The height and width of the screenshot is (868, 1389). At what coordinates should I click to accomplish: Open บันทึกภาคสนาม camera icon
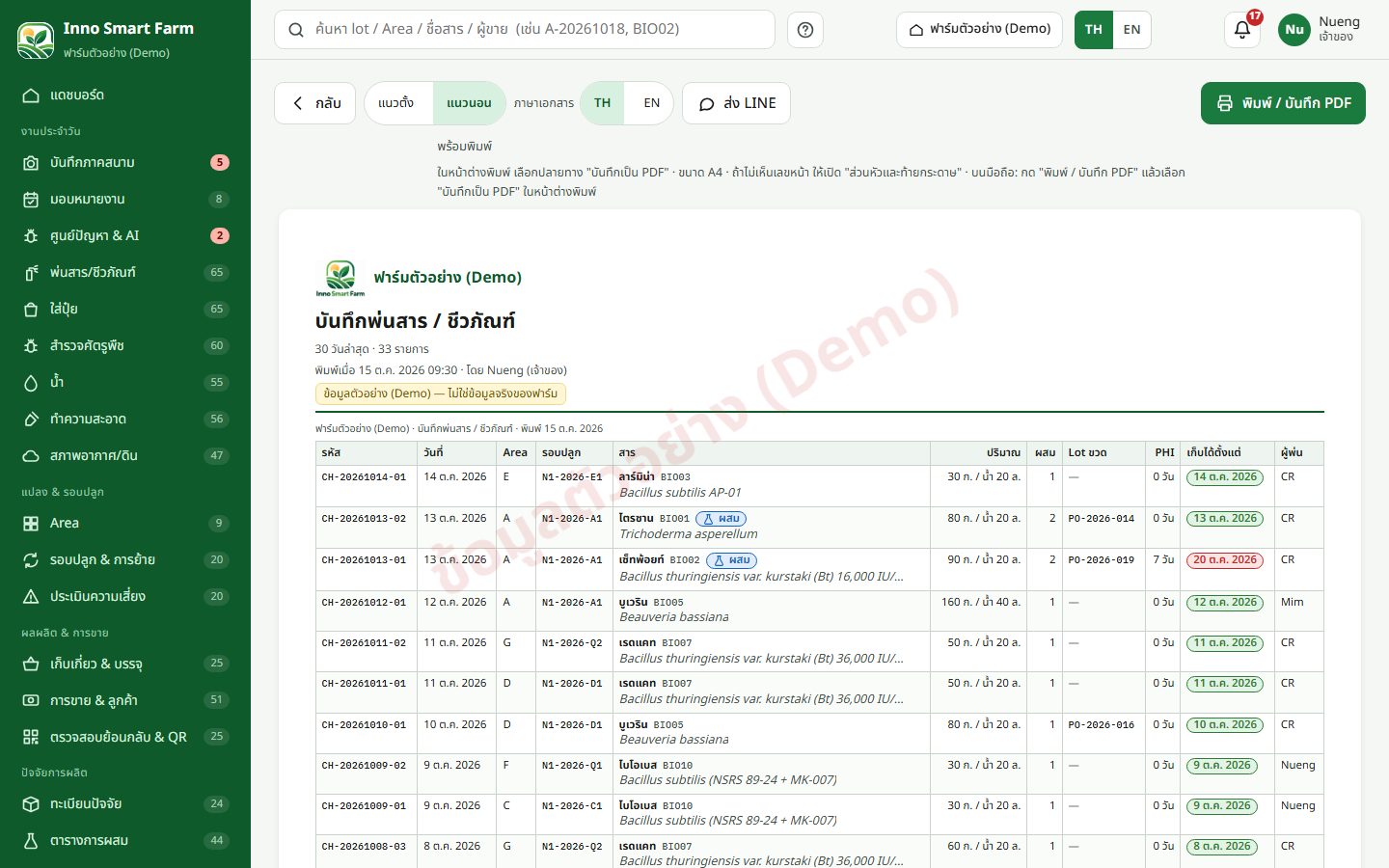coord(31,163)
